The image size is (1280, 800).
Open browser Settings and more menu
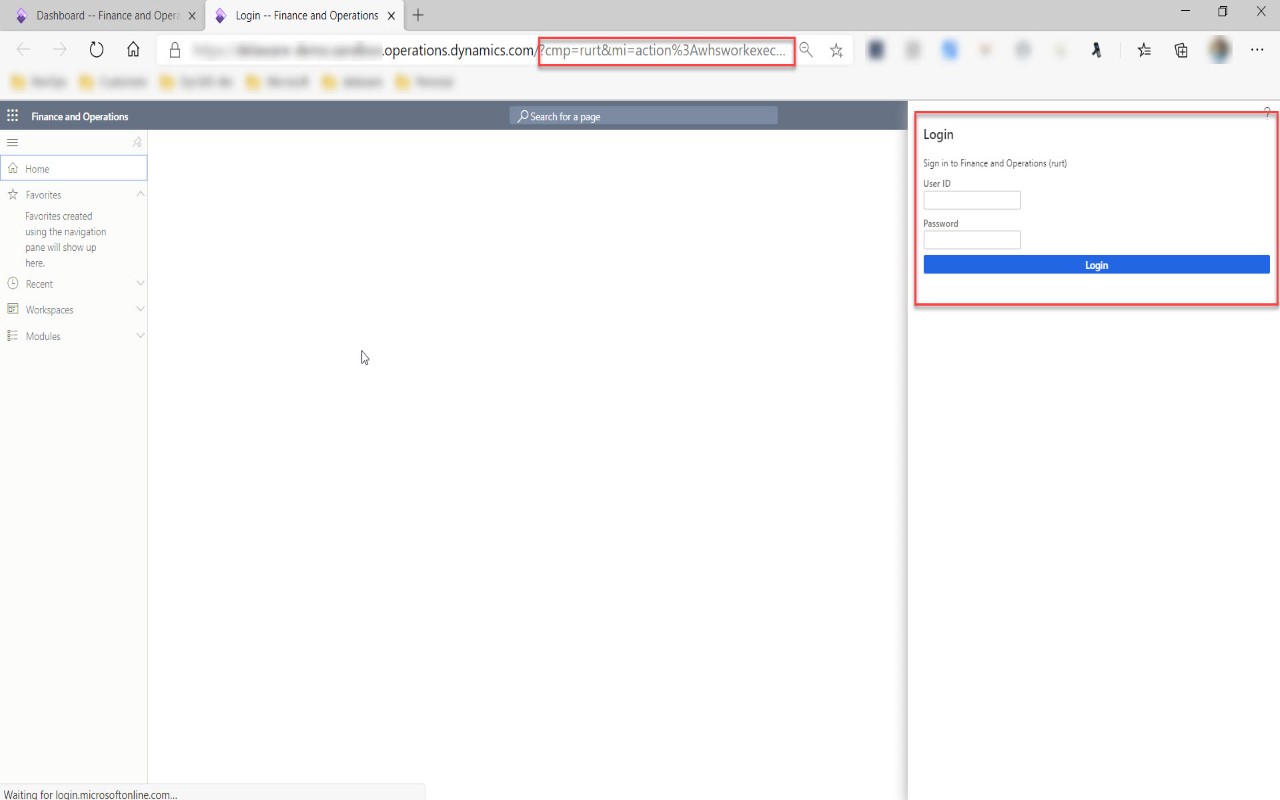click(x=1257, y=50)
